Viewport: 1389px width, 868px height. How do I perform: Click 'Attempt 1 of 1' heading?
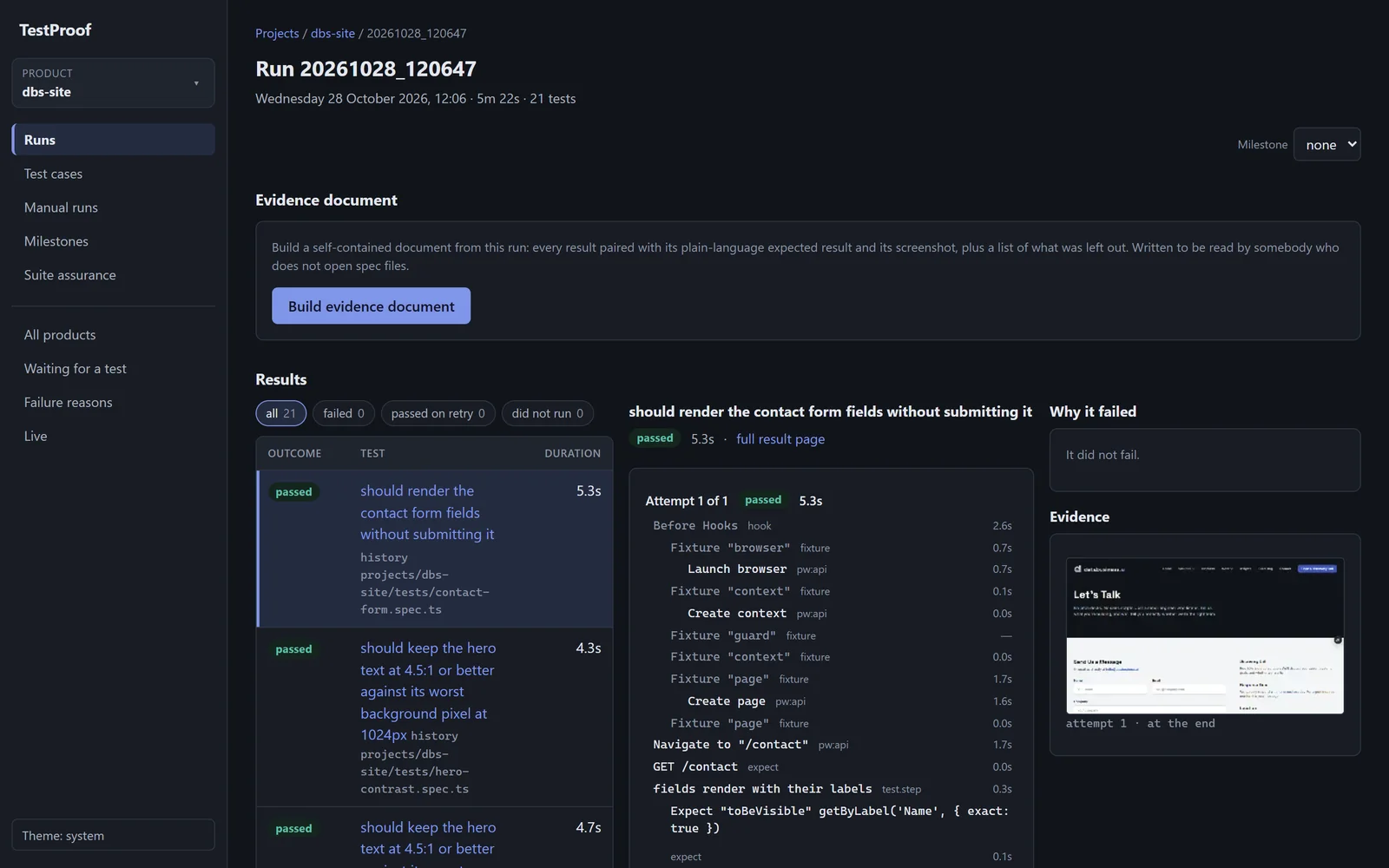[687, 501]
